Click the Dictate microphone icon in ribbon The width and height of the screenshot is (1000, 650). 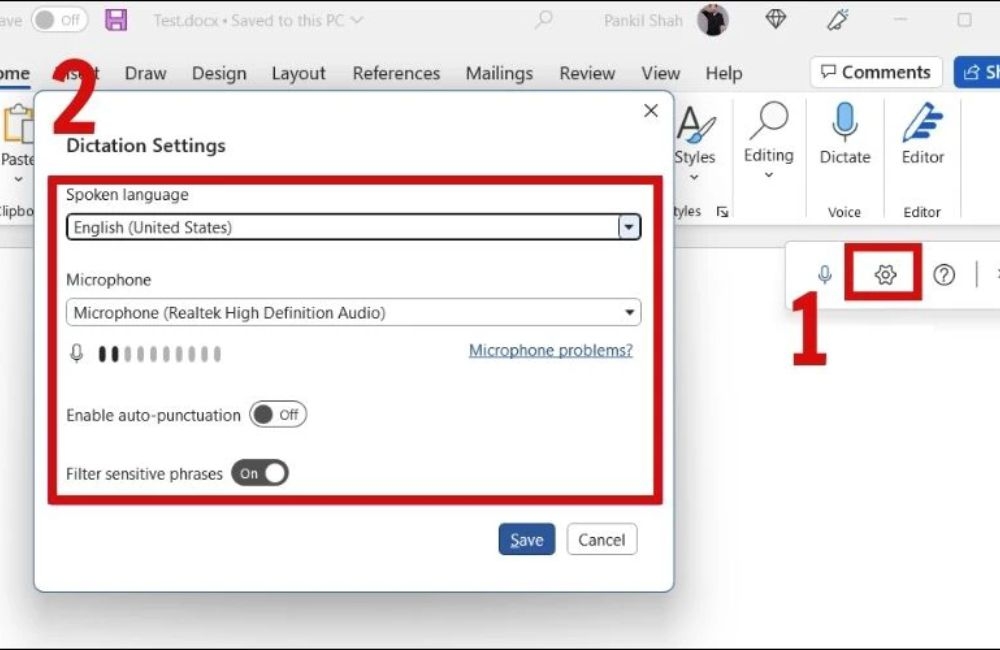click(844, 122)
